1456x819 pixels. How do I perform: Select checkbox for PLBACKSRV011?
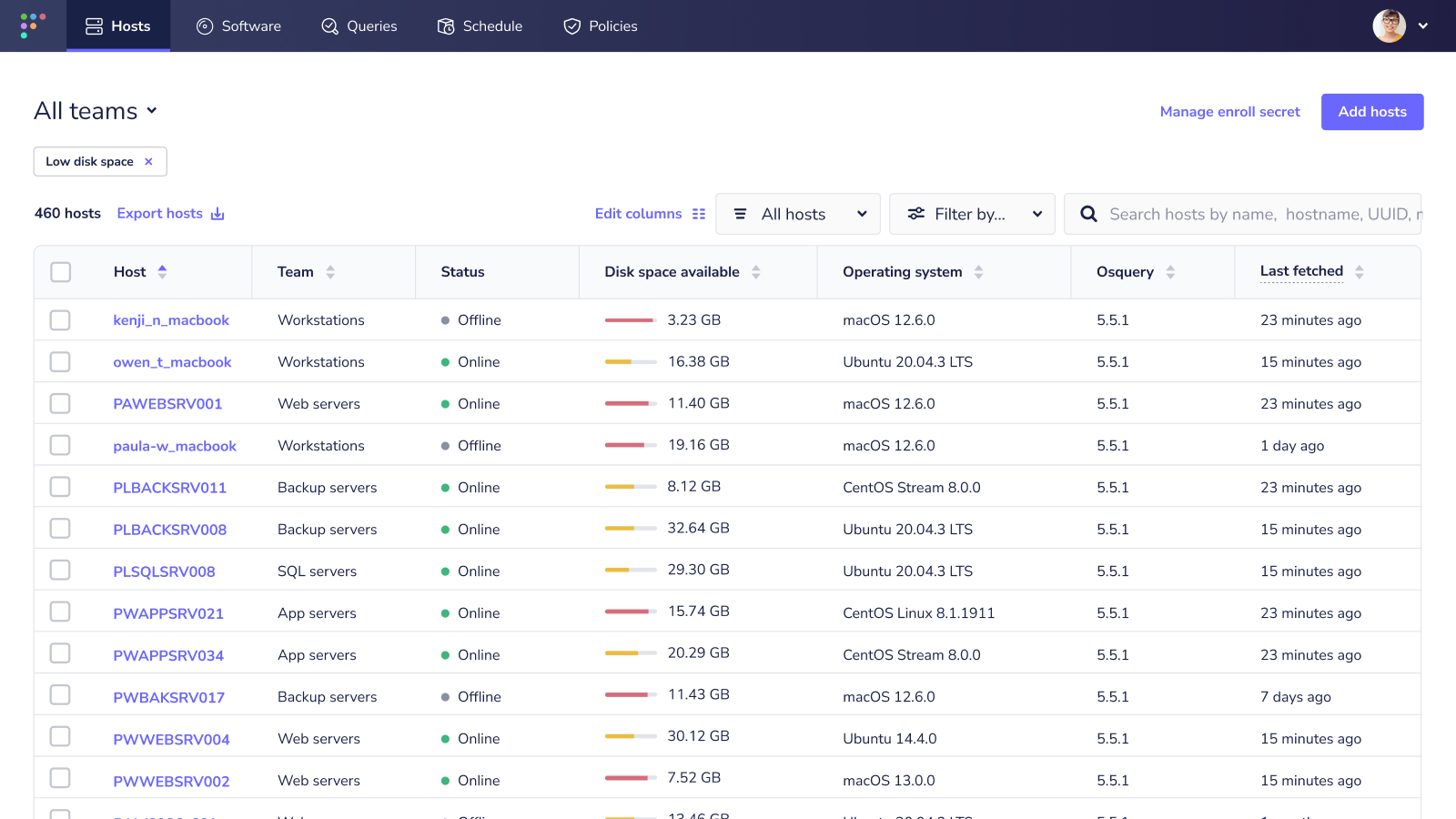[x=60, y=487]
